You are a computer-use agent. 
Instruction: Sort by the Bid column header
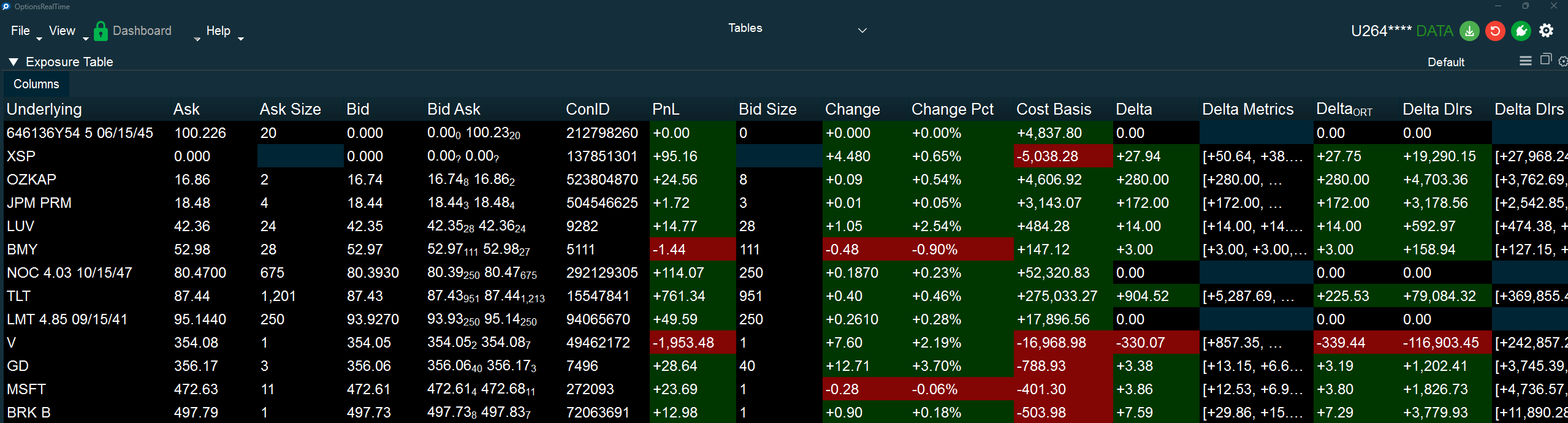point(358,109)
